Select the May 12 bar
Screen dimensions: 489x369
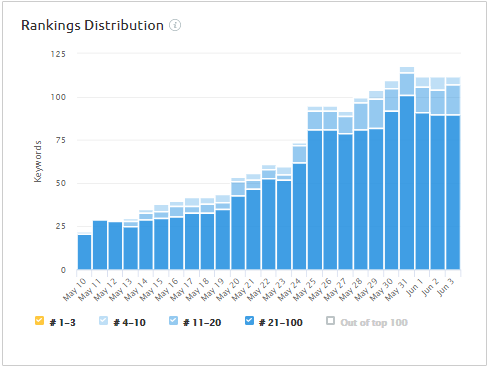(x=115, y=246)
